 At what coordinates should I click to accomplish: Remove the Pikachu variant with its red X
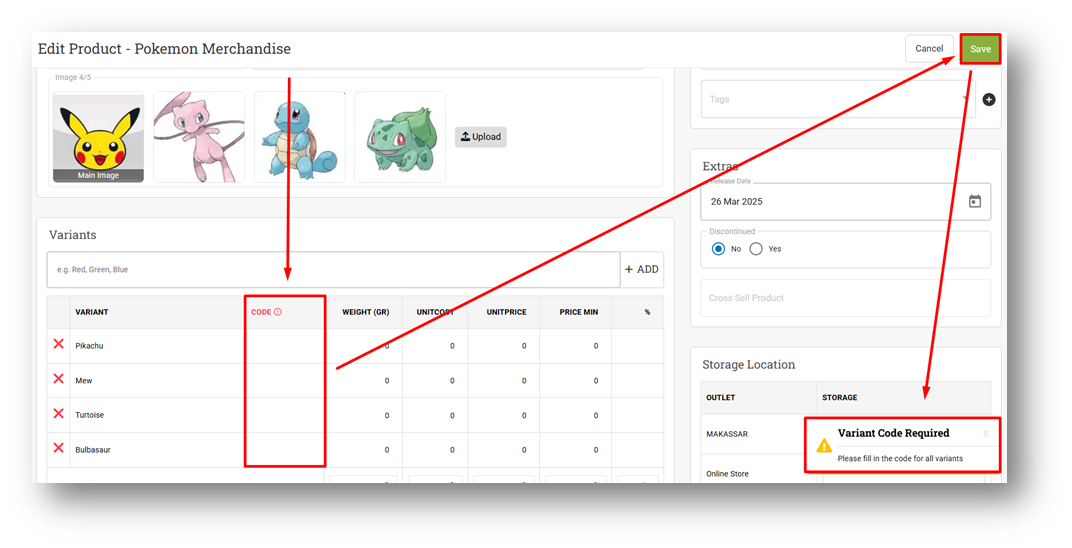[x=59, y=344]
